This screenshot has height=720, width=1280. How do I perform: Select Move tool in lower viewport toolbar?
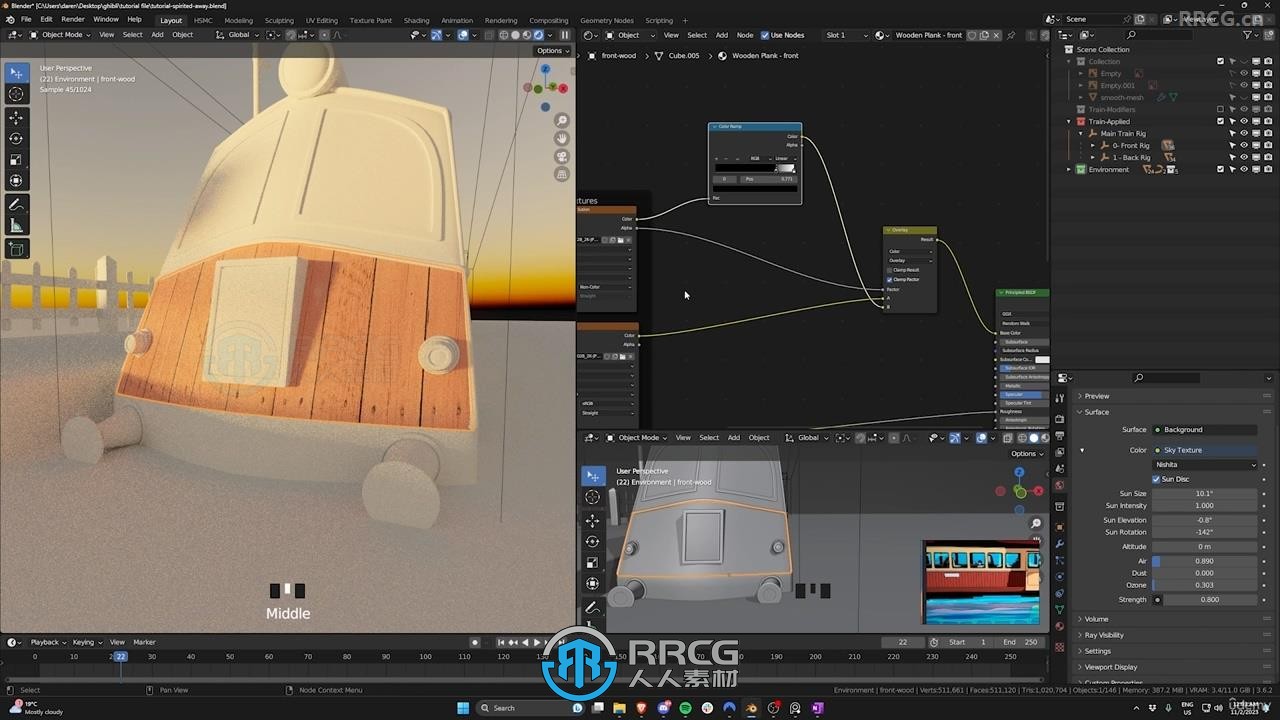tap(593, 520)
